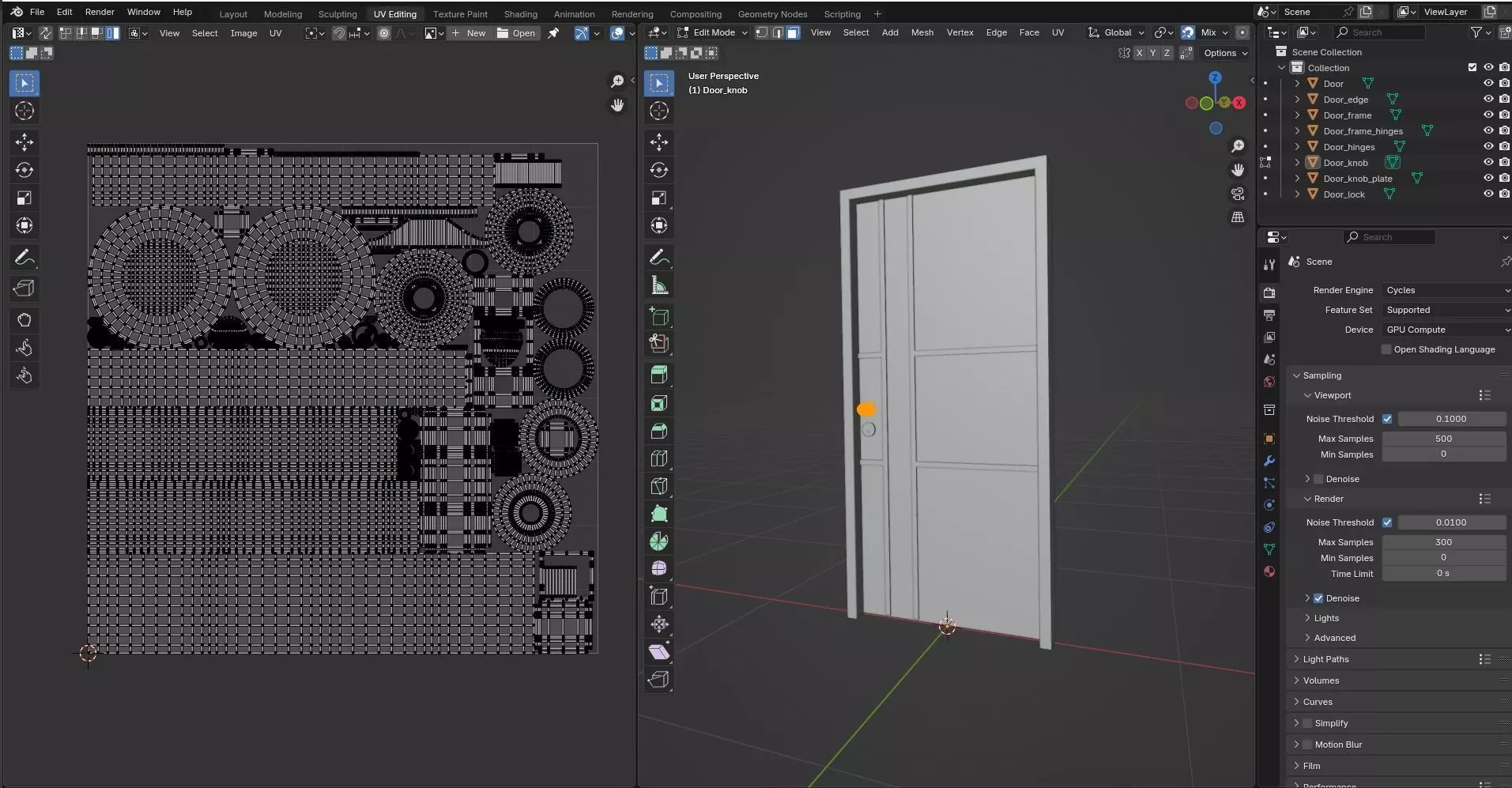Select the Pinch tool in UV editor
The height and width of the screenshot is (788, 1512).
[x=25, y=375]
